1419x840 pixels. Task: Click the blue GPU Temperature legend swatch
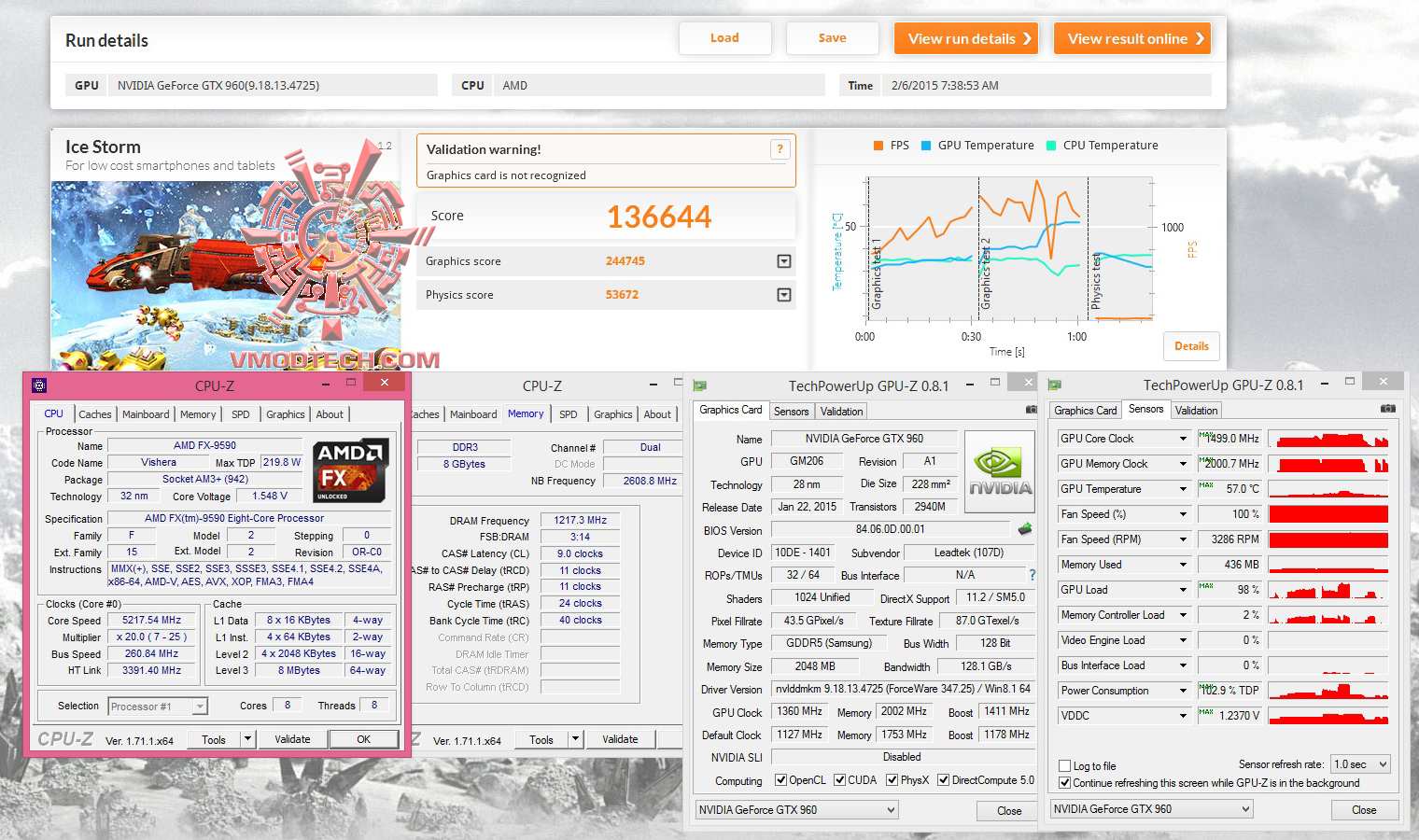[926, 146]
